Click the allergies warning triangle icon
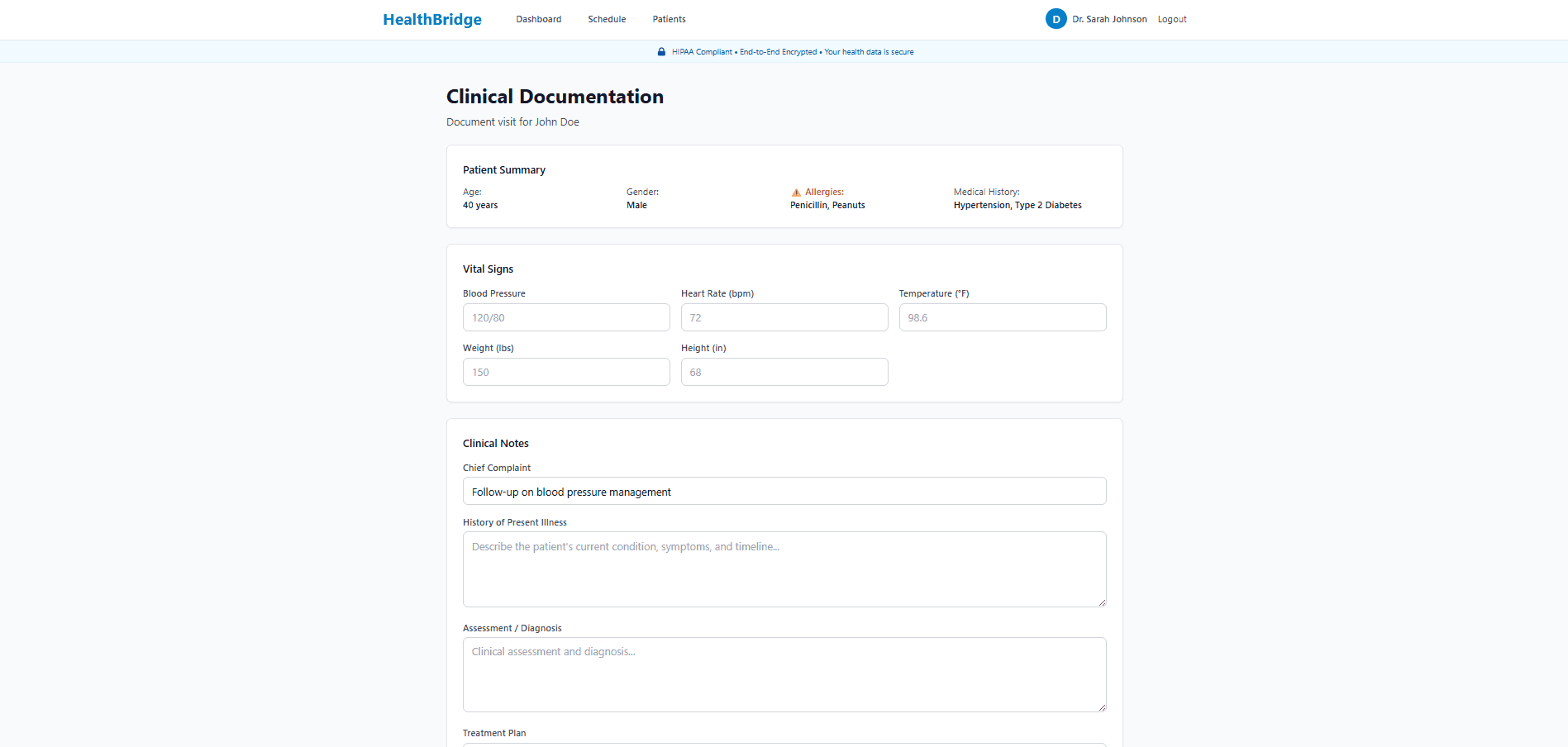Image resolution: width=1568 pixels, height=747 pixels. (x=796, y=192)
